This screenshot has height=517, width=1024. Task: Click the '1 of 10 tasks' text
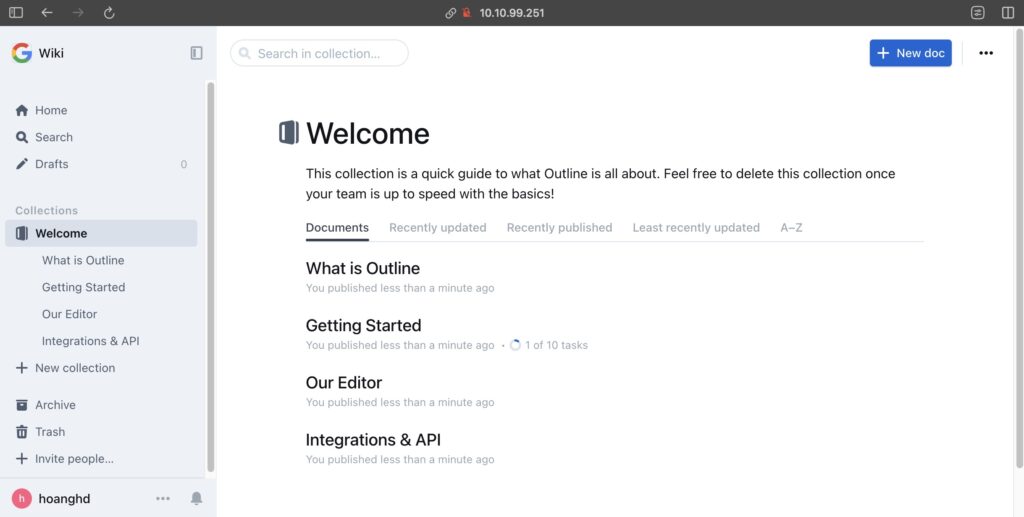556,345
